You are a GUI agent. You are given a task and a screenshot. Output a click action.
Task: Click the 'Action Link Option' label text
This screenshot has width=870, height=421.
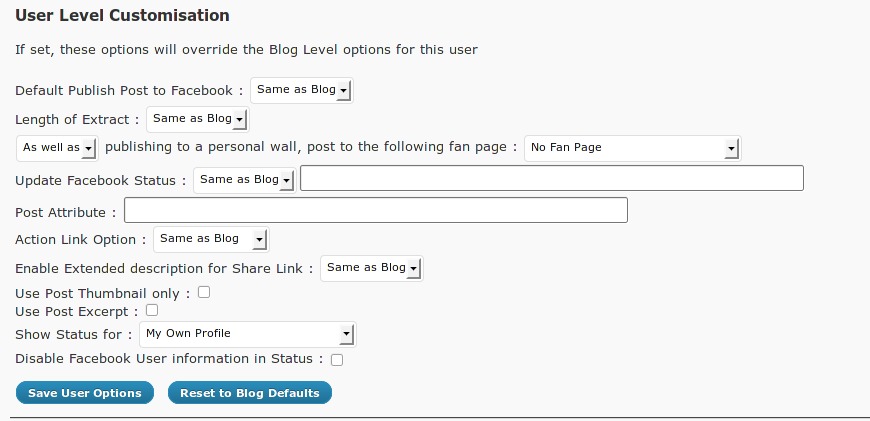(x=75, y=240)
